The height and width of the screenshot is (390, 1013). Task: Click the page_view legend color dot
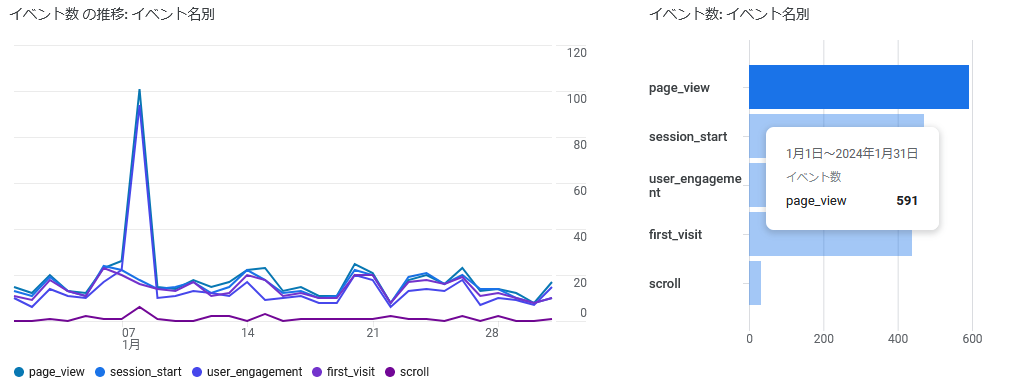pyautogui.click(x=19, y=372)
